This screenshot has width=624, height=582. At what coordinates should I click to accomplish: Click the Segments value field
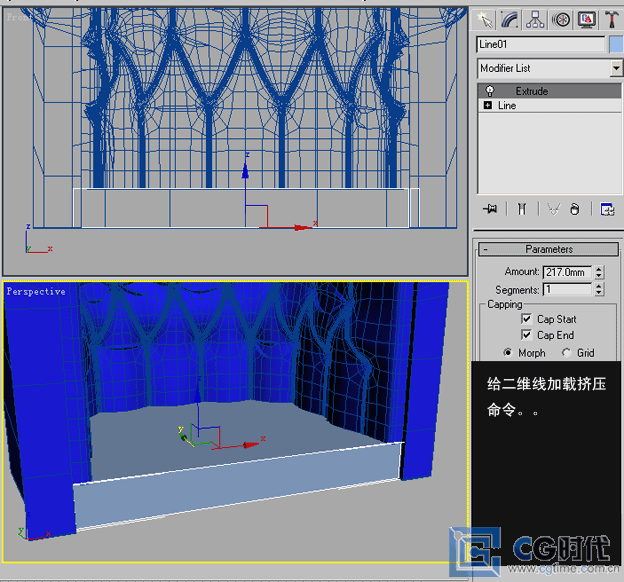[x=567, y=289]
